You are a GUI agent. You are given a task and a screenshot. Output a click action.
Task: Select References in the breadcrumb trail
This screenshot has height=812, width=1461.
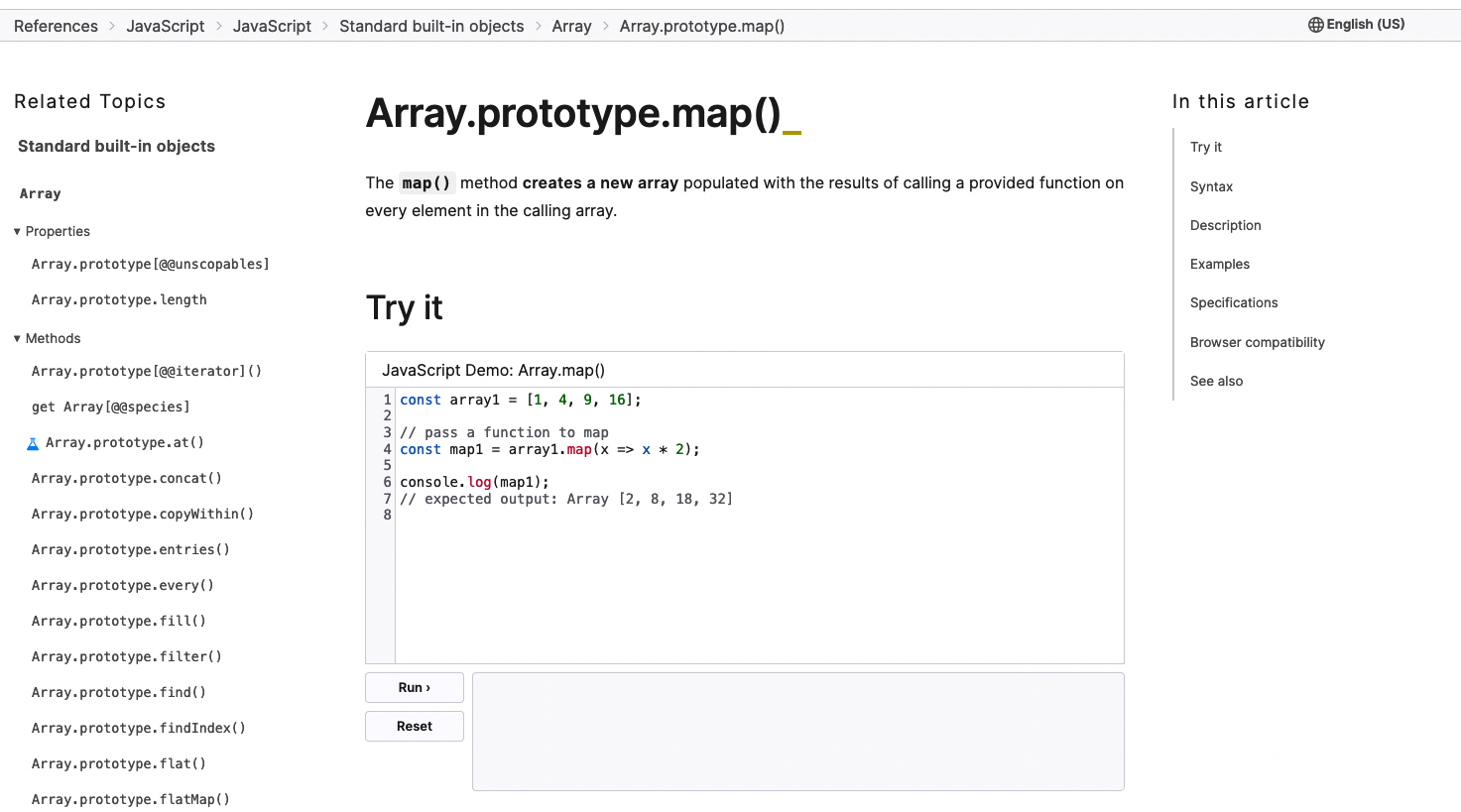(x=56, y=26)
